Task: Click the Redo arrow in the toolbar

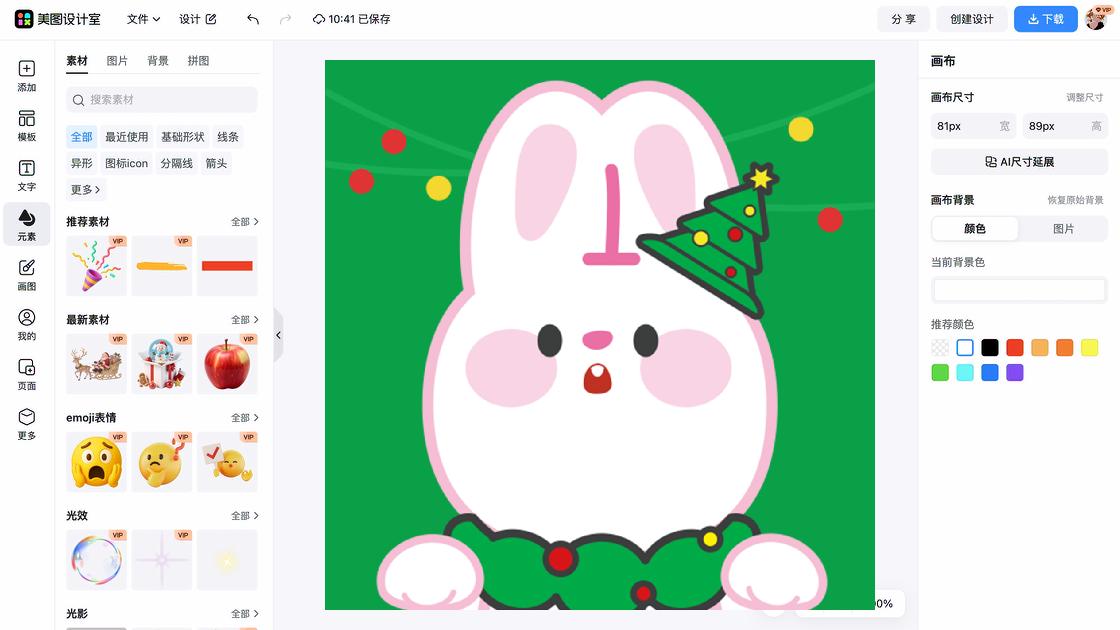Action: coord(287,19)
